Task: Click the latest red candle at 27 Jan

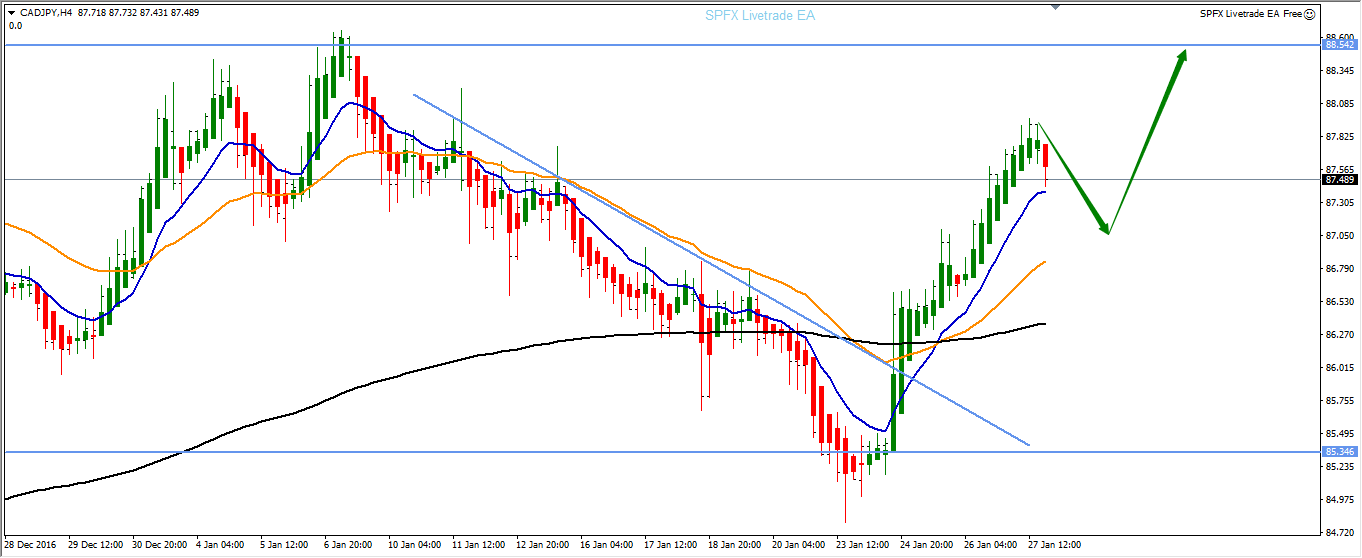Action: pos(1045,156)
